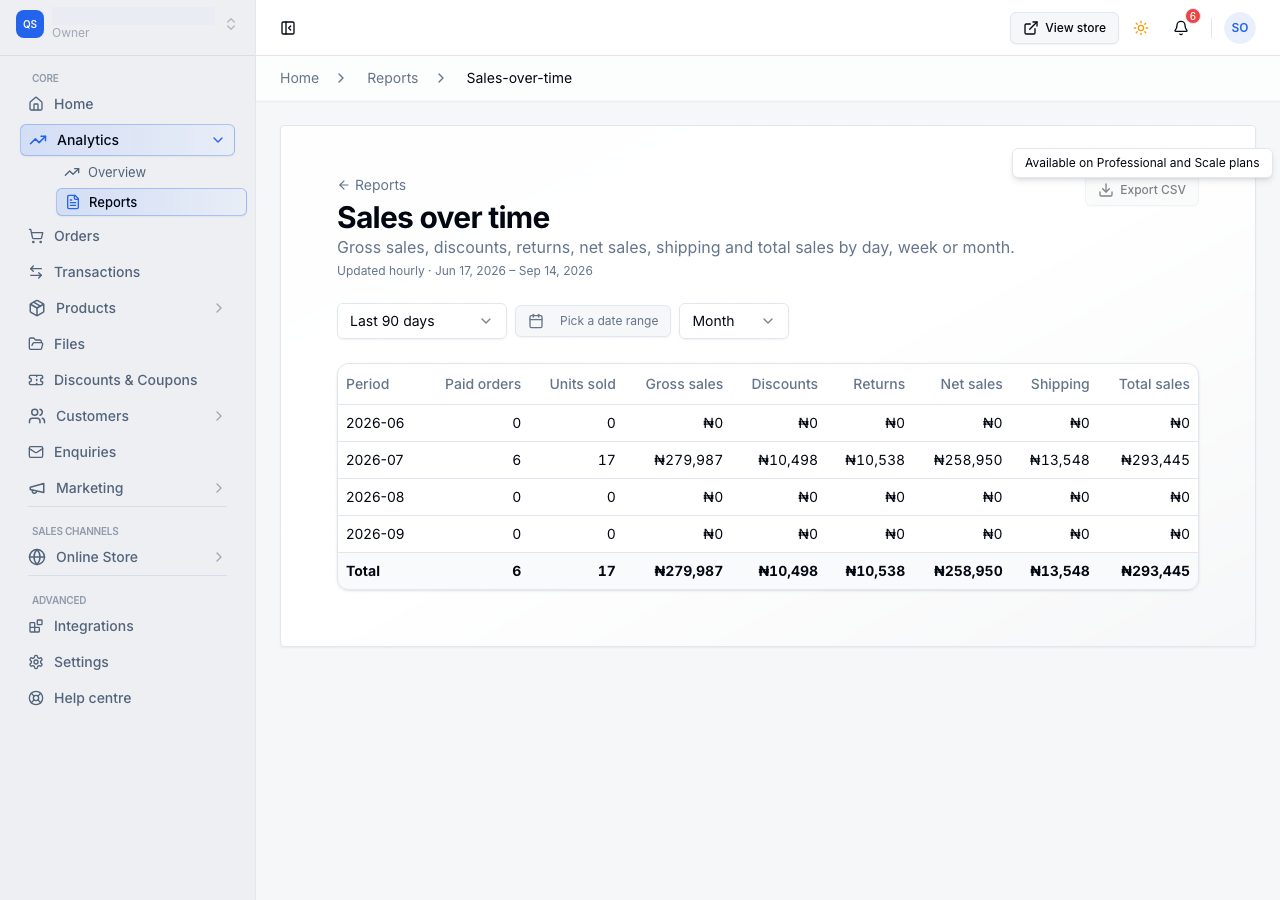Screen dimensions: 1280x900
Task: Open Settings in sidebar
Action: [x=81, y=662]
